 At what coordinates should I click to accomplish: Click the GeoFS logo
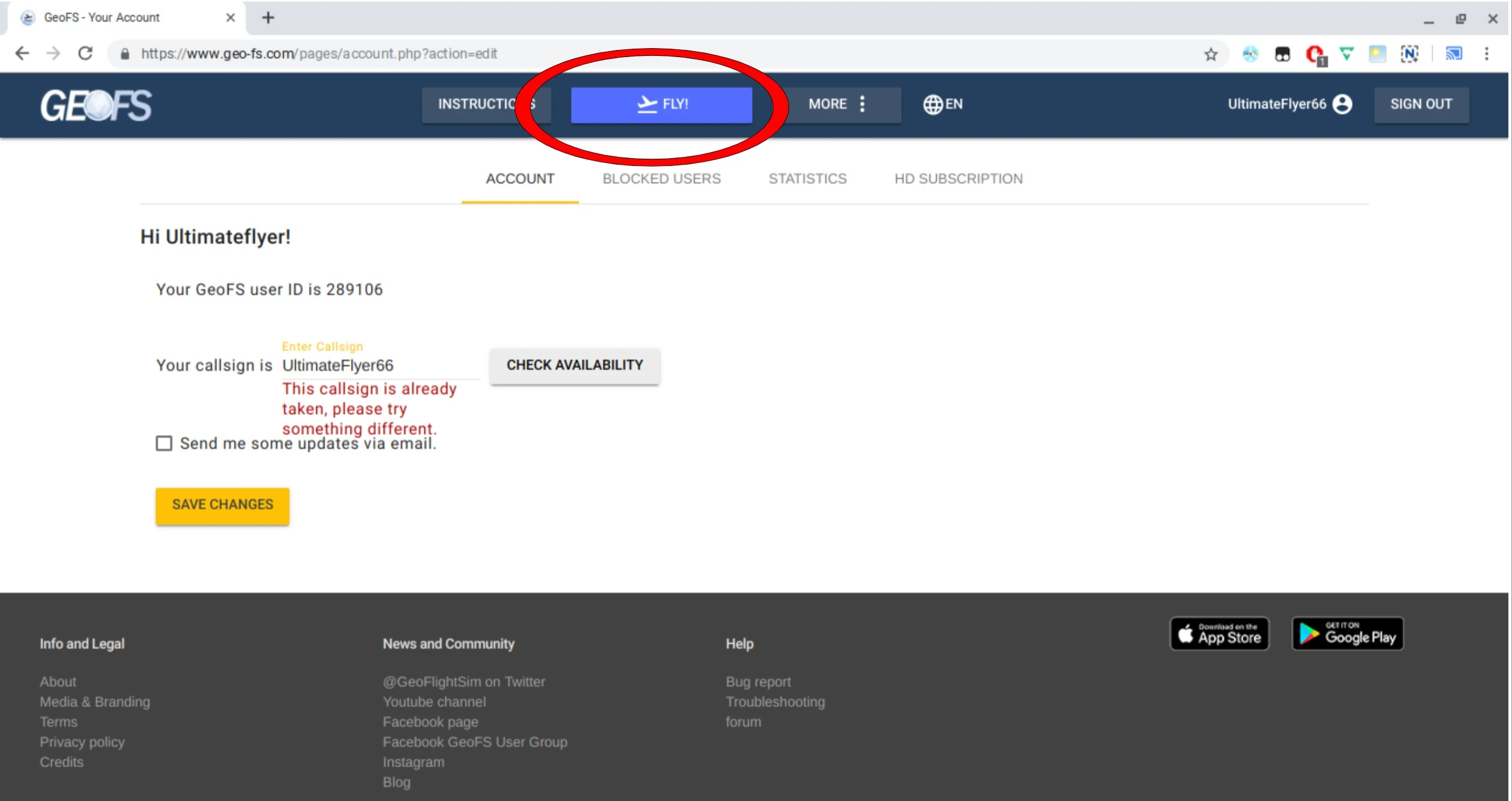(96, 105)
